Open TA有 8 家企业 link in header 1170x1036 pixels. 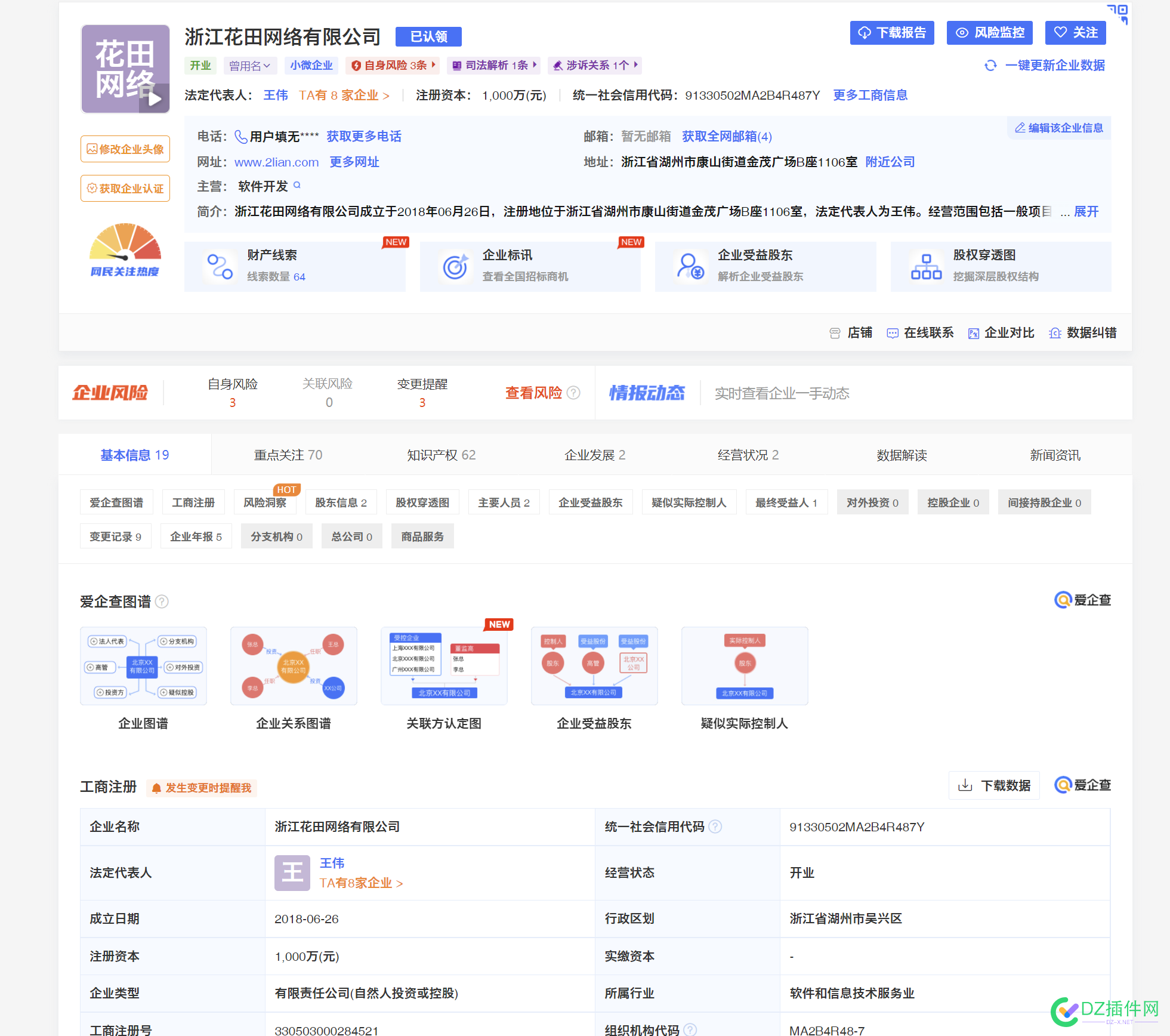[344, 95]
